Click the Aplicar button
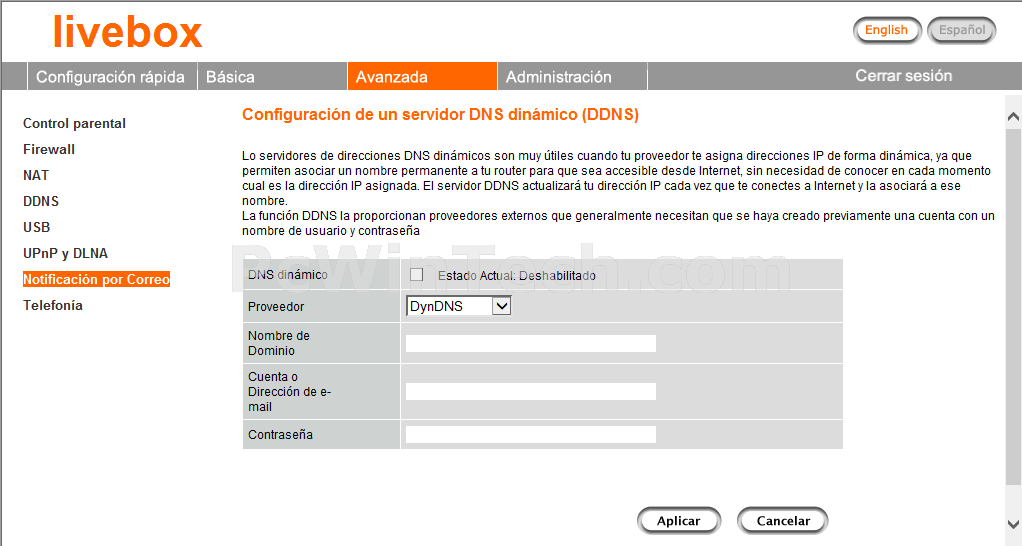The image size is (1022, 546). click(679, 521)
